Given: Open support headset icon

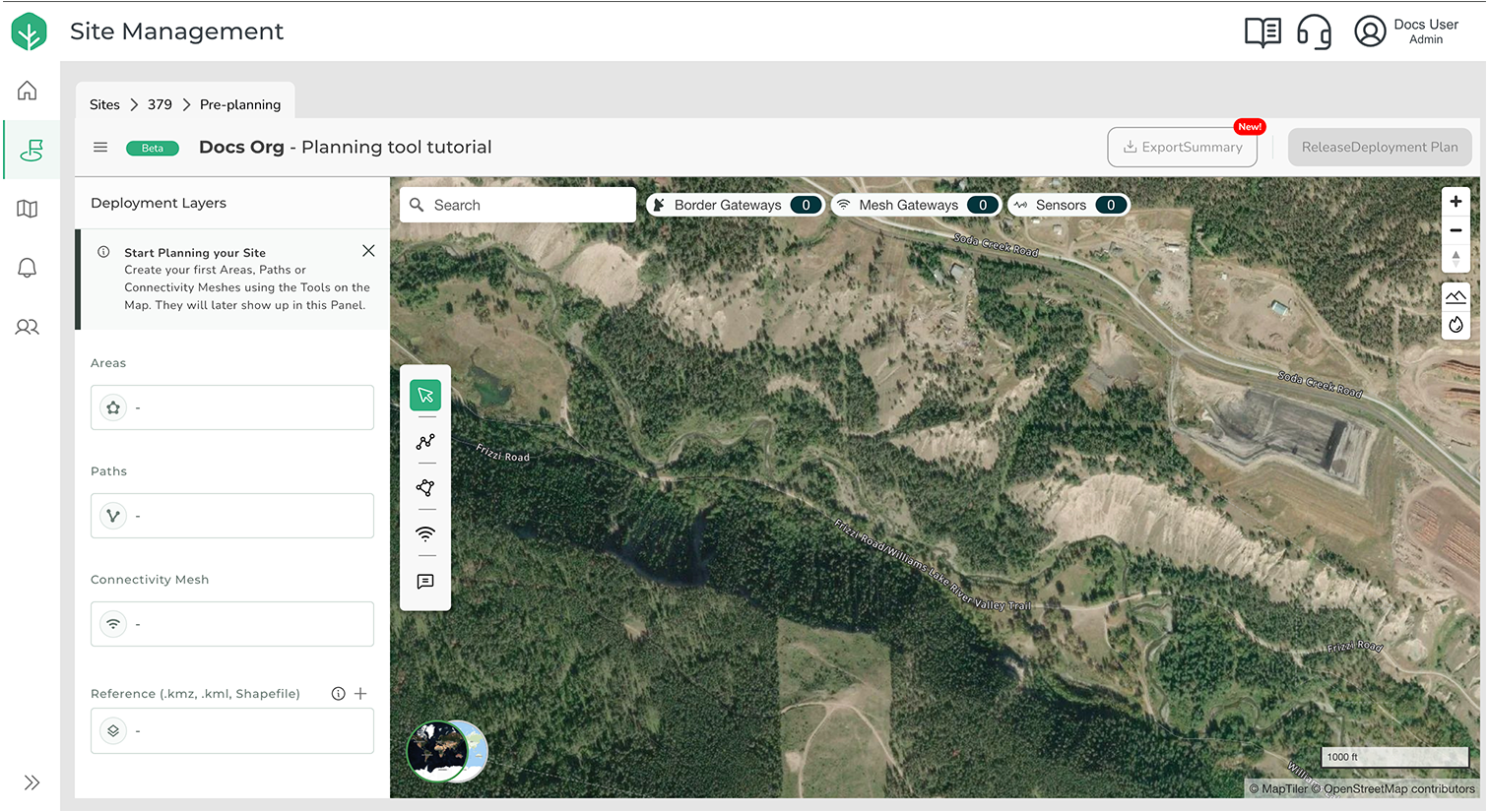Looking at the screenshot, I should [x=1314, y=32].
